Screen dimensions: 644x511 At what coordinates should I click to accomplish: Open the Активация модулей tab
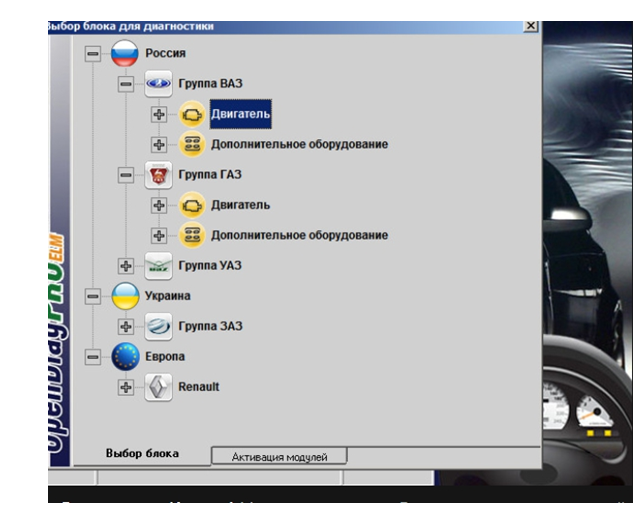(x=279, y=457)
